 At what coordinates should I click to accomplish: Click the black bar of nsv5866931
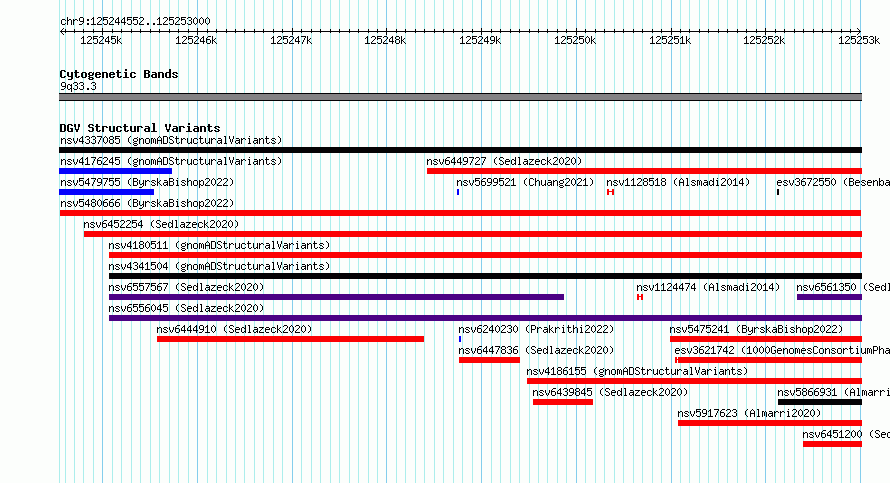tap(820, 402)
